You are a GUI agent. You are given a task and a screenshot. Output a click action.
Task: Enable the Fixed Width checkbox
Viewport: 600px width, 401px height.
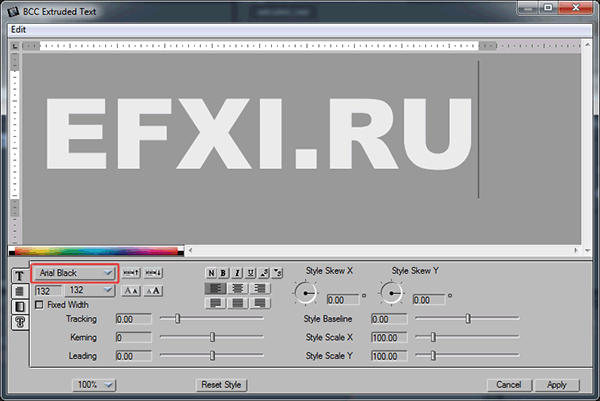(39, 305)
